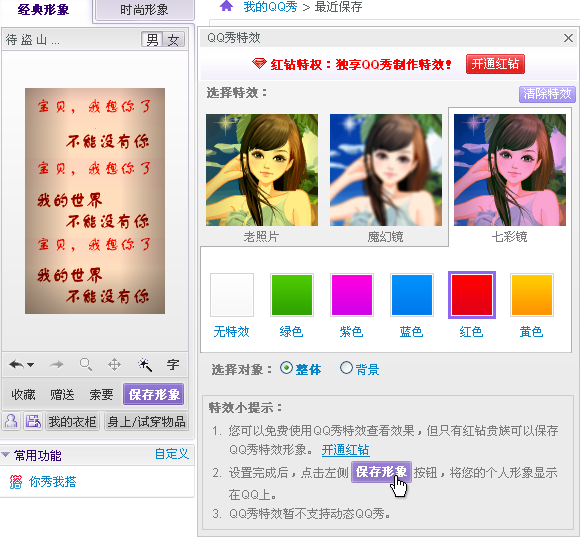Switch to the 时尚形象 tab
Image resolution: width=580 pixels, height=537 pixels.
pos(144,10)
